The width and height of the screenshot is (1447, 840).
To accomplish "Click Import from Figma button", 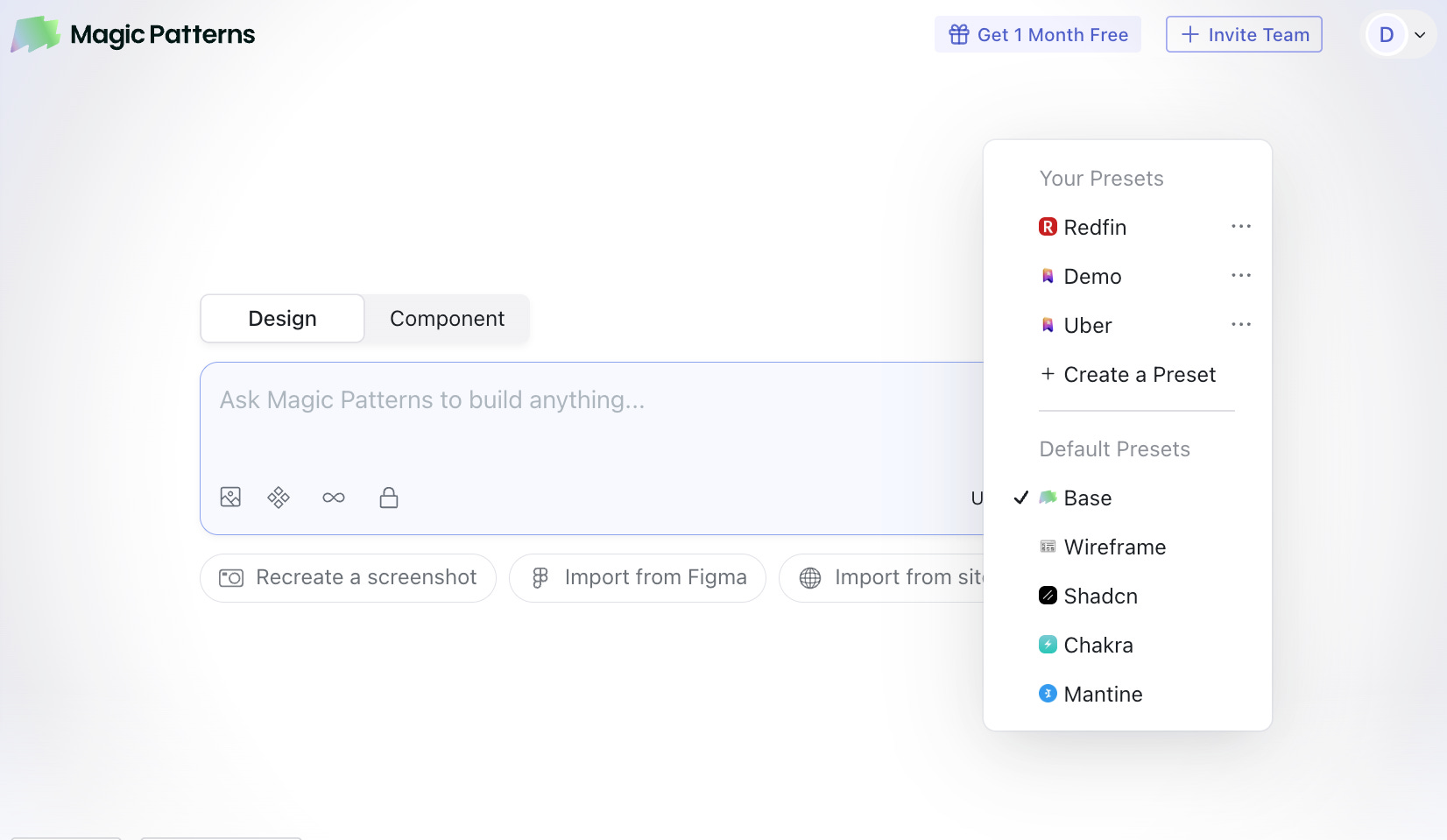I will (638, 577).
